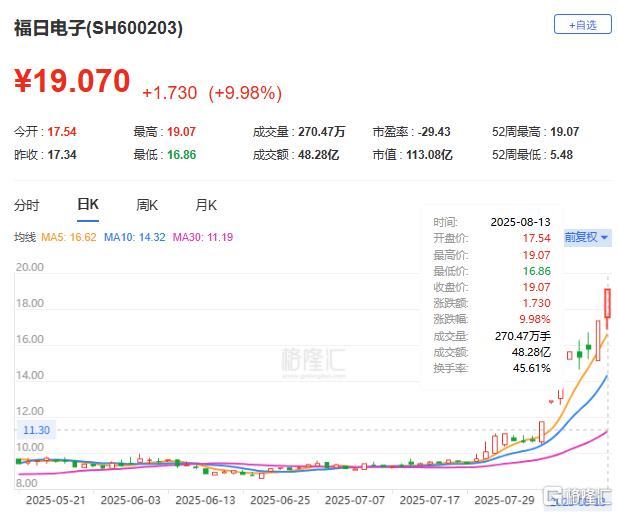Click the 换手率 row in the tooltip

[492, 368]
